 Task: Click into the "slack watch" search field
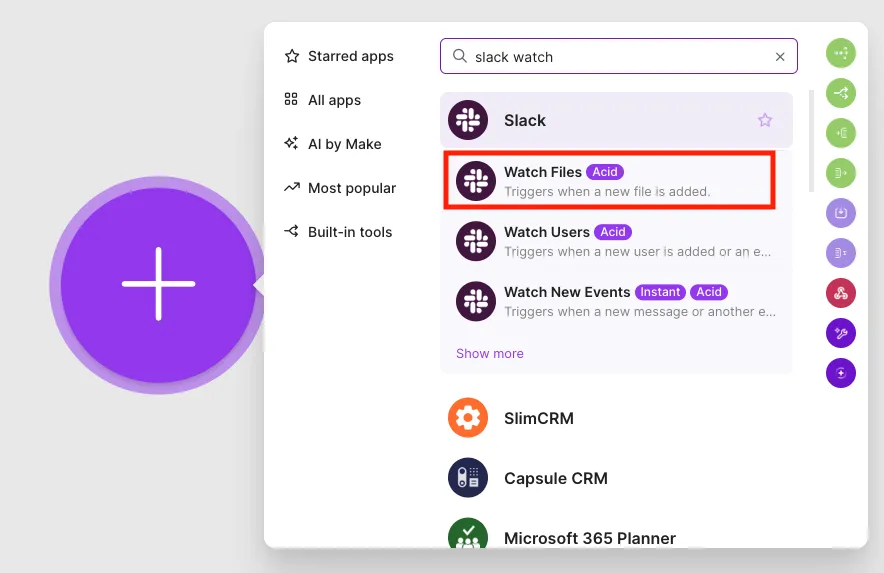(x=618, y=56)
